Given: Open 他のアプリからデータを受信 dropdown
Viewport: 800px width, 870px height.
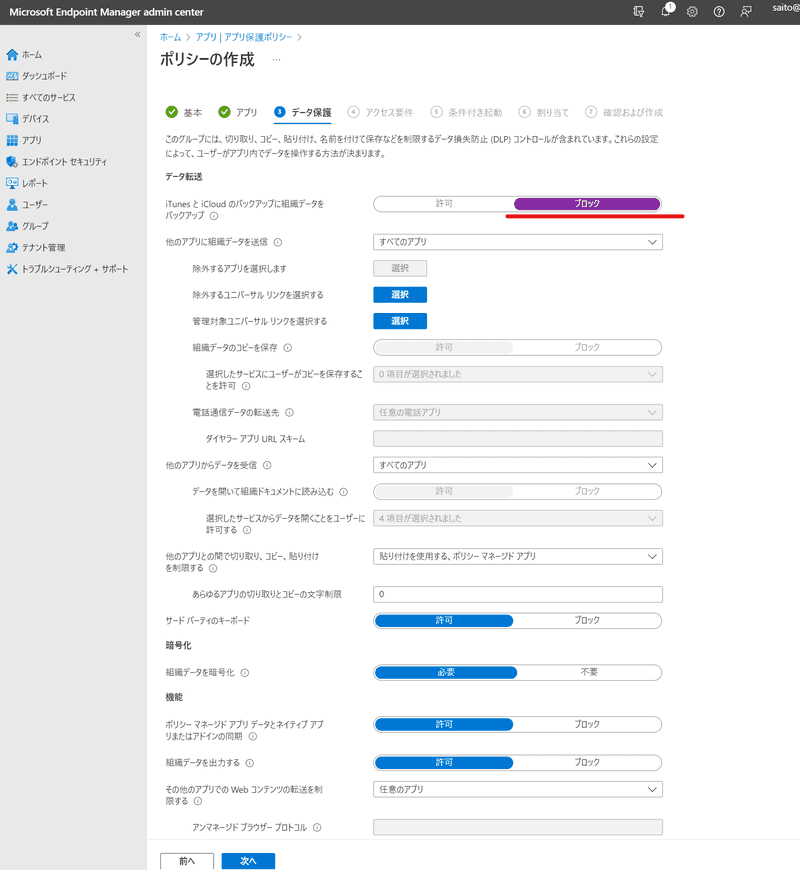Looking at the screenshot, I should pyautogui.click(x=517, y=465).
